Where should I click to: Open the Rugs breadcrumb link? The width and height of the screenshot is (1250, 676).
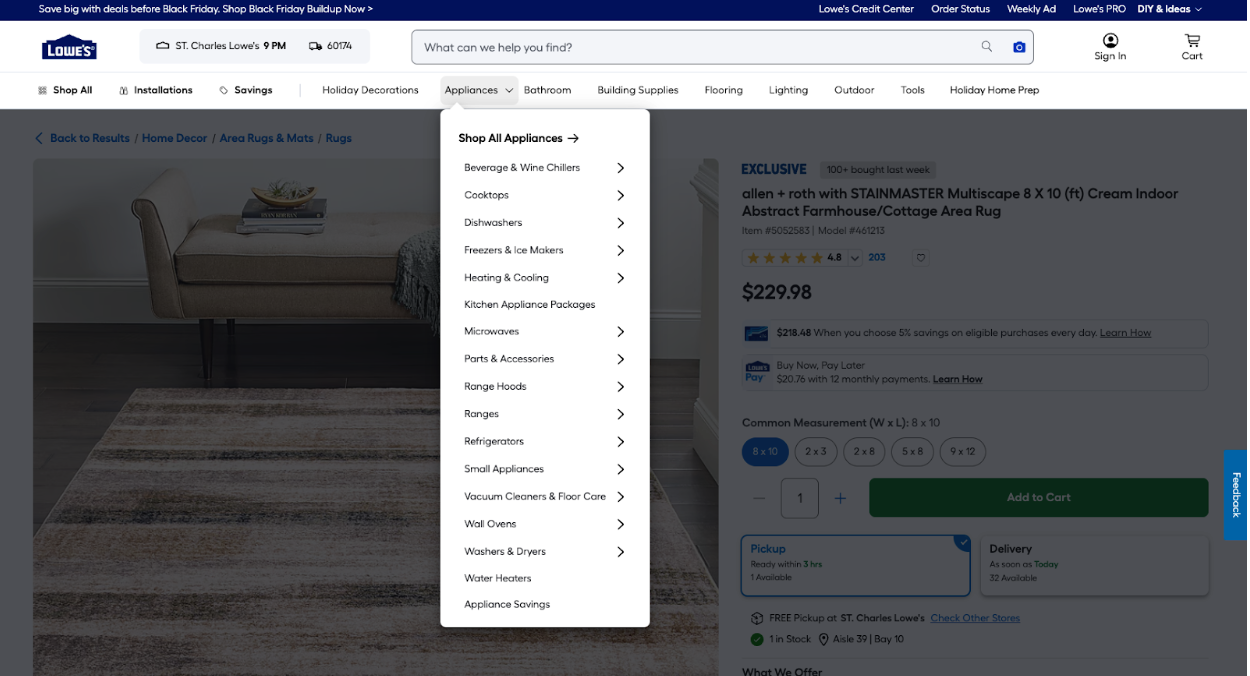pos(338,138)
